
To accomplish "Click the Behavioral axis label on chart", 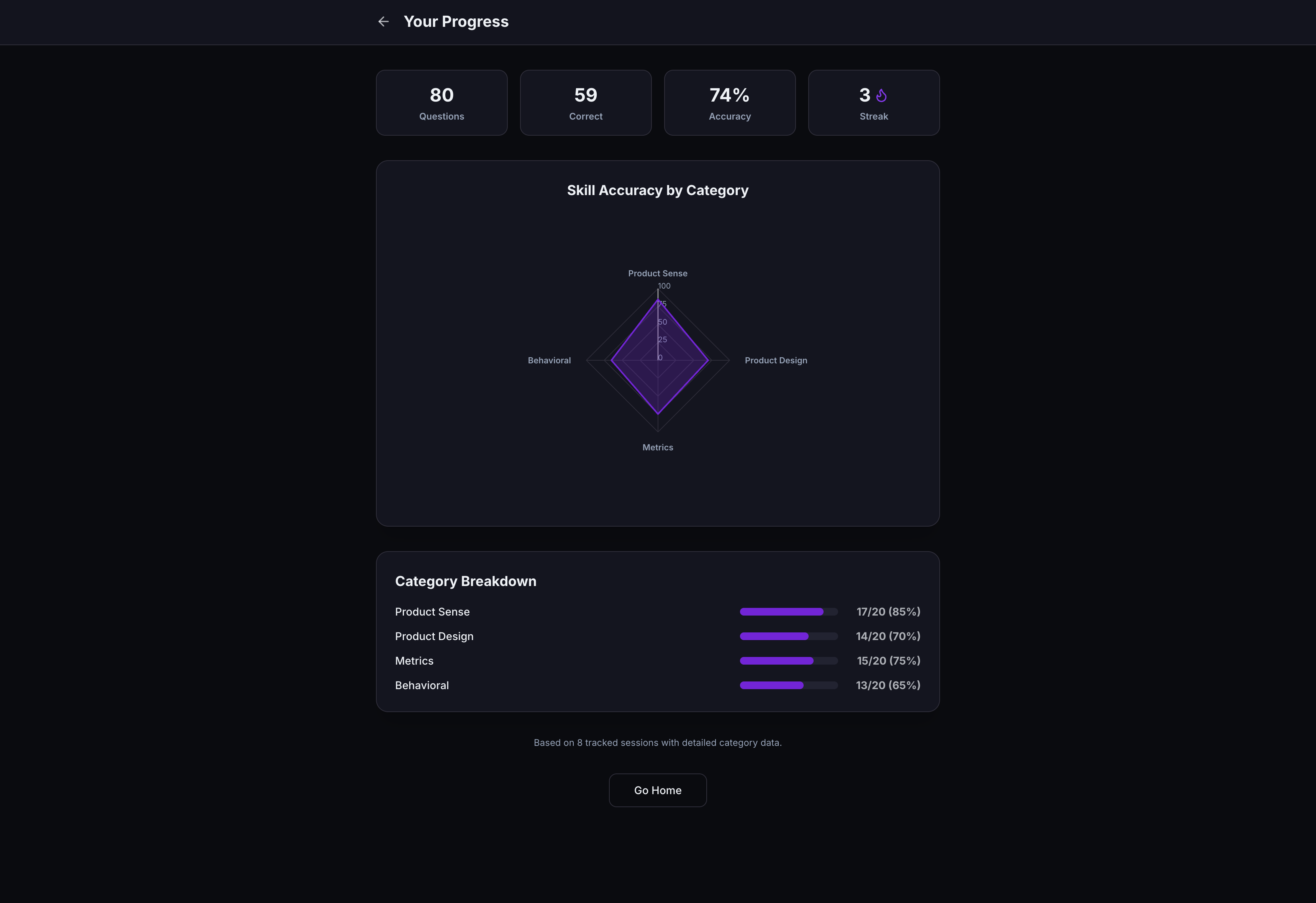I will (x=549, y=360).
